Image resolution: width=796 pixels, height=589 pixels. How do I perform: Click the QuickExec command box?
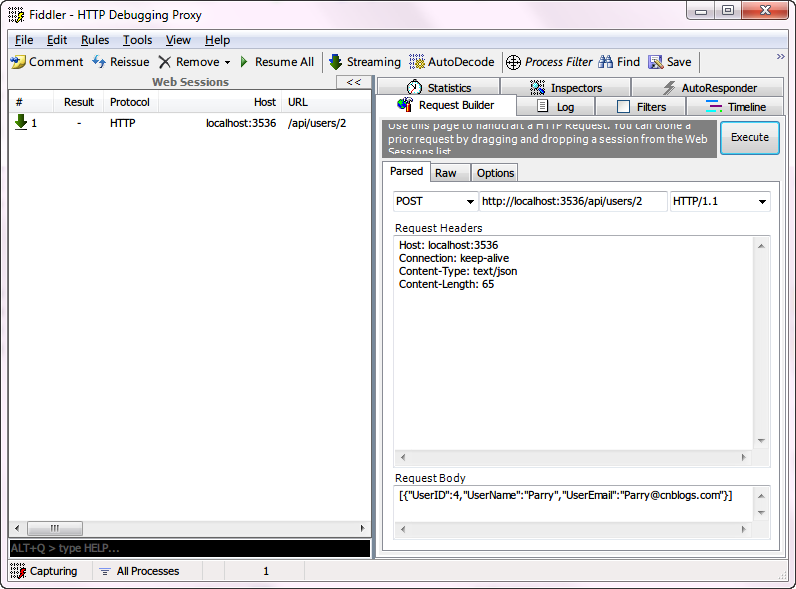click(190, 548)
